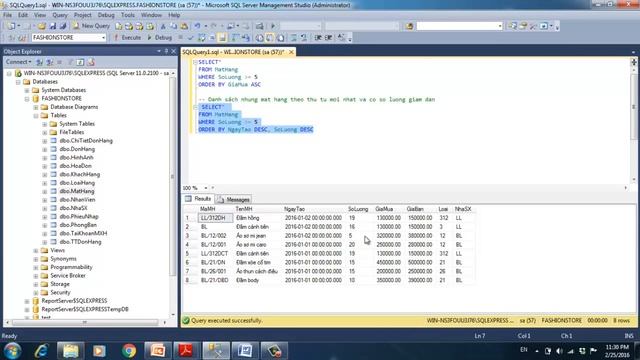Image resolution: width=640 pixels, height=360 pixels.
Task: Switch output to Results to File
Action: tap(280, 38)
